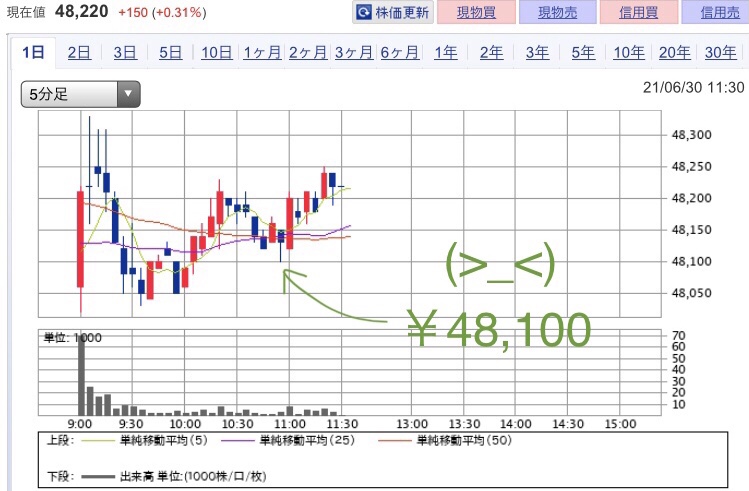Click the 48,300 price axis label

(692, 135)
